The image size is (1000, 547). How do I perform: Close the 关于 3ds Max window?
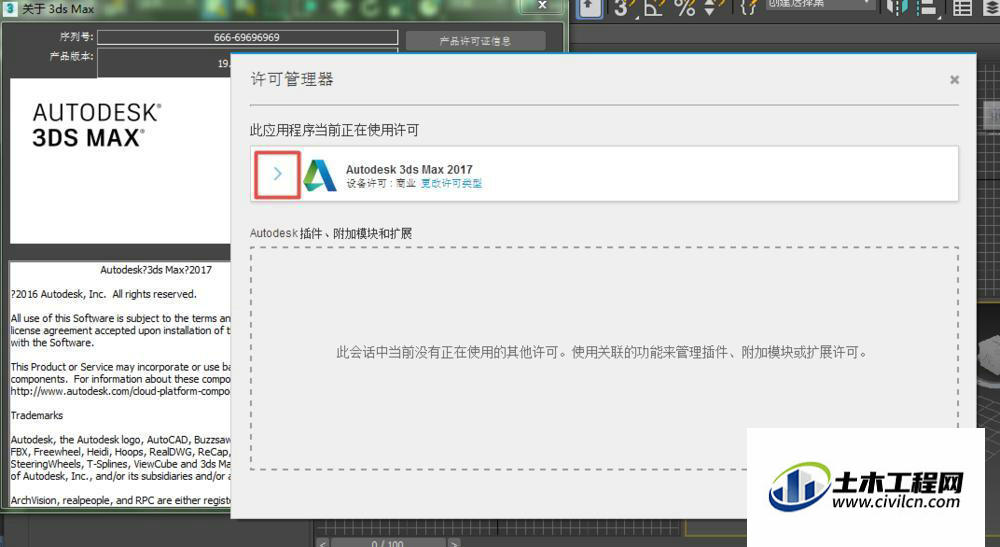tap(542, 6)
